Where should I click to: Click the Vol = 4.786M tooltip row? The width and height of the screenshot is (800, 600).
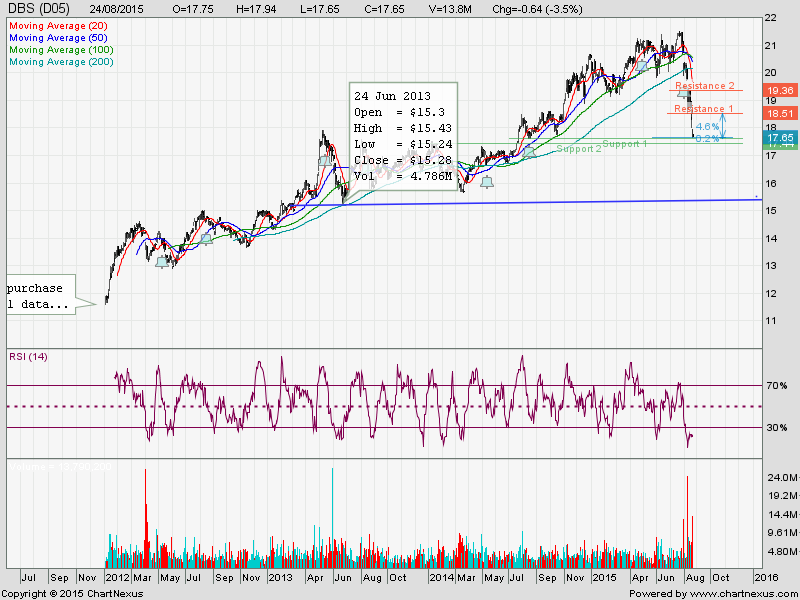pyautogui.click(x=403, y=176)
